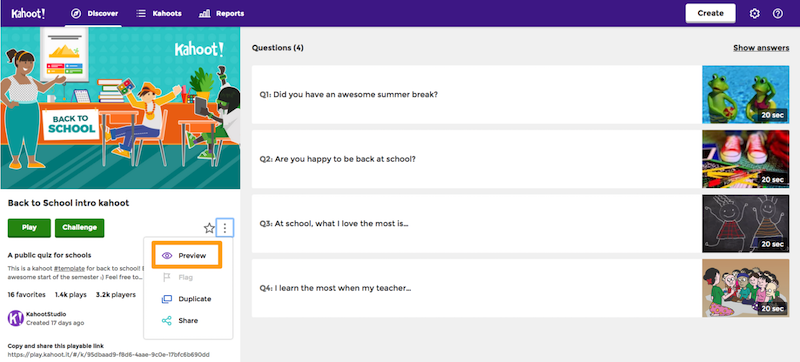Viewport: 800px width, 362px height.
Task: Click the Kahoot! logo in header
Action: coord(28,13)
